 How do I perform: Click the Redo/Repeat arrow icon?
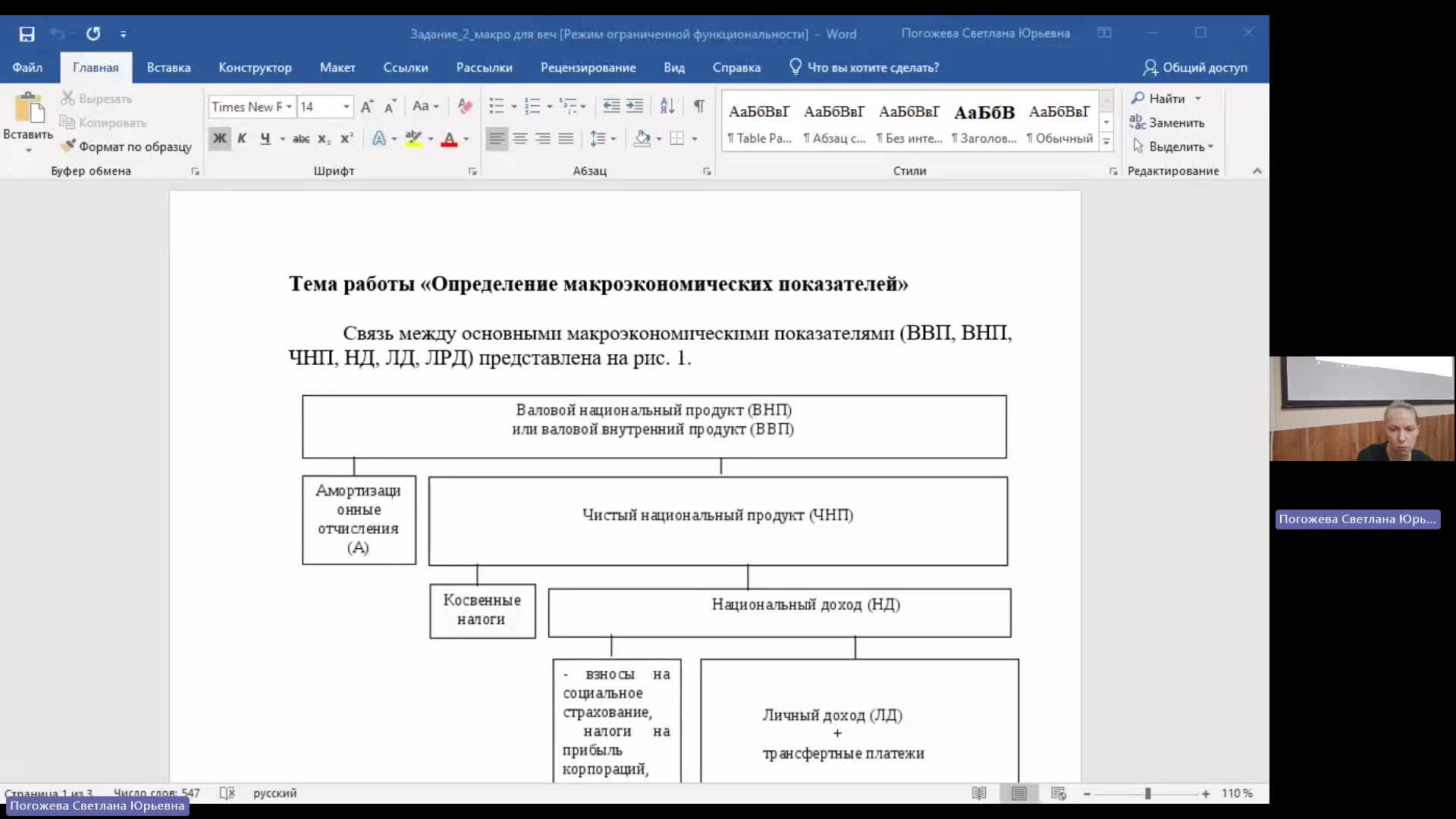[93, 34]
